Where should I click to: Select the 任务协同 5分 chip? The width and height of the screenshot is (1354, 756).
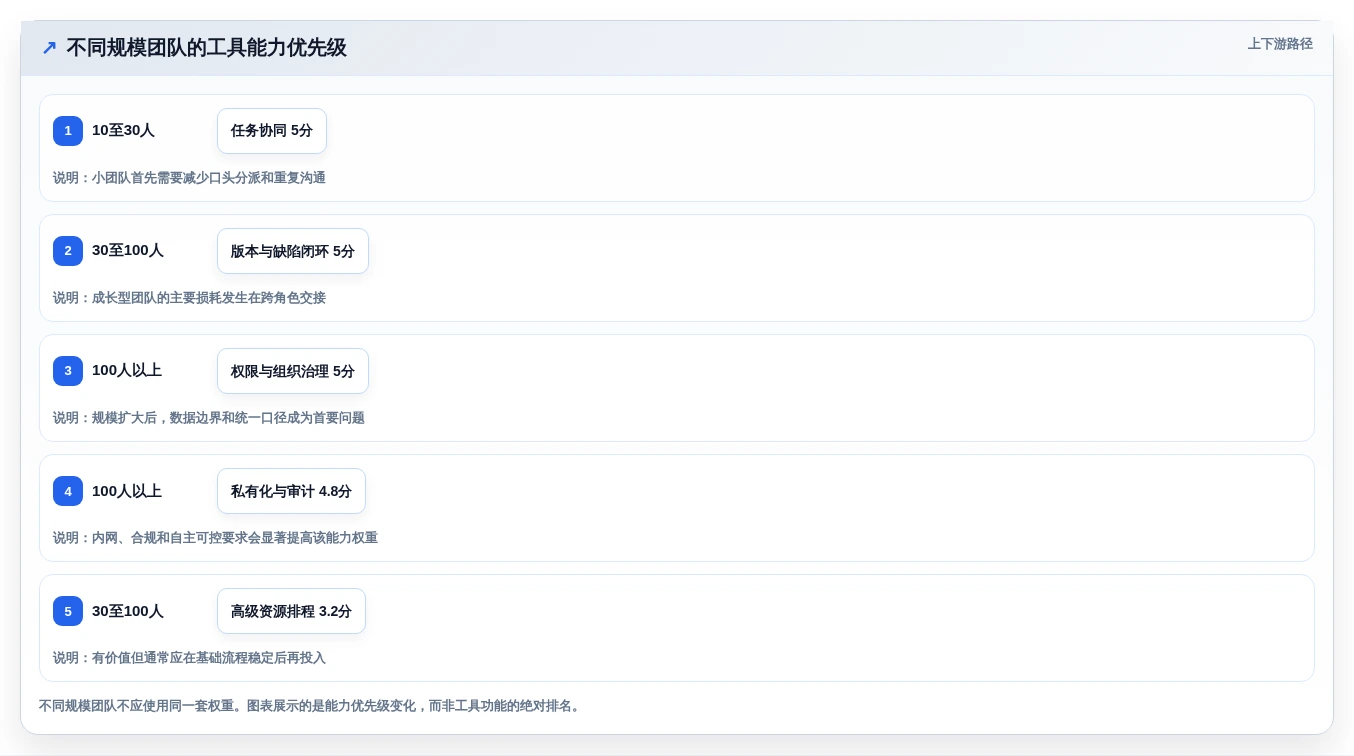(x=272, y=131)
